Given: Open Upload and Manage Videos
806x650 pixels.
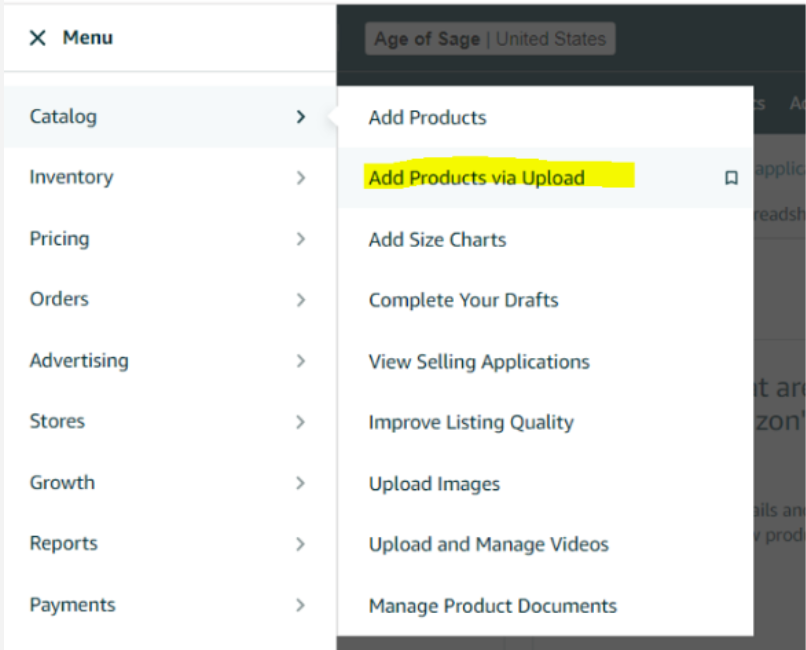Looking at the screenshot, I should click(488, 545).
